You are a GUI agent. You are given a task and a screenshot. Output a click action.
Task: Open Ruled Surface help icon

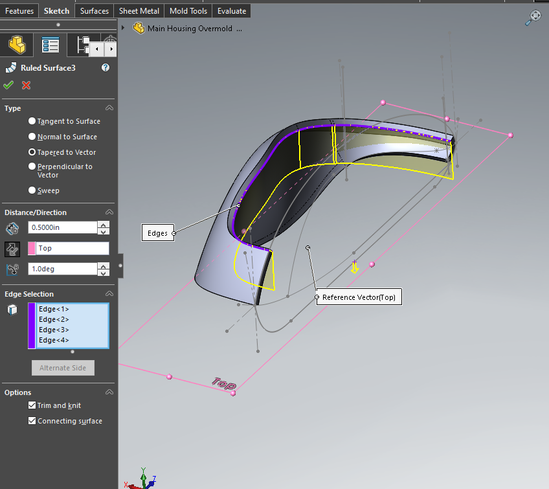click(105, 68)
